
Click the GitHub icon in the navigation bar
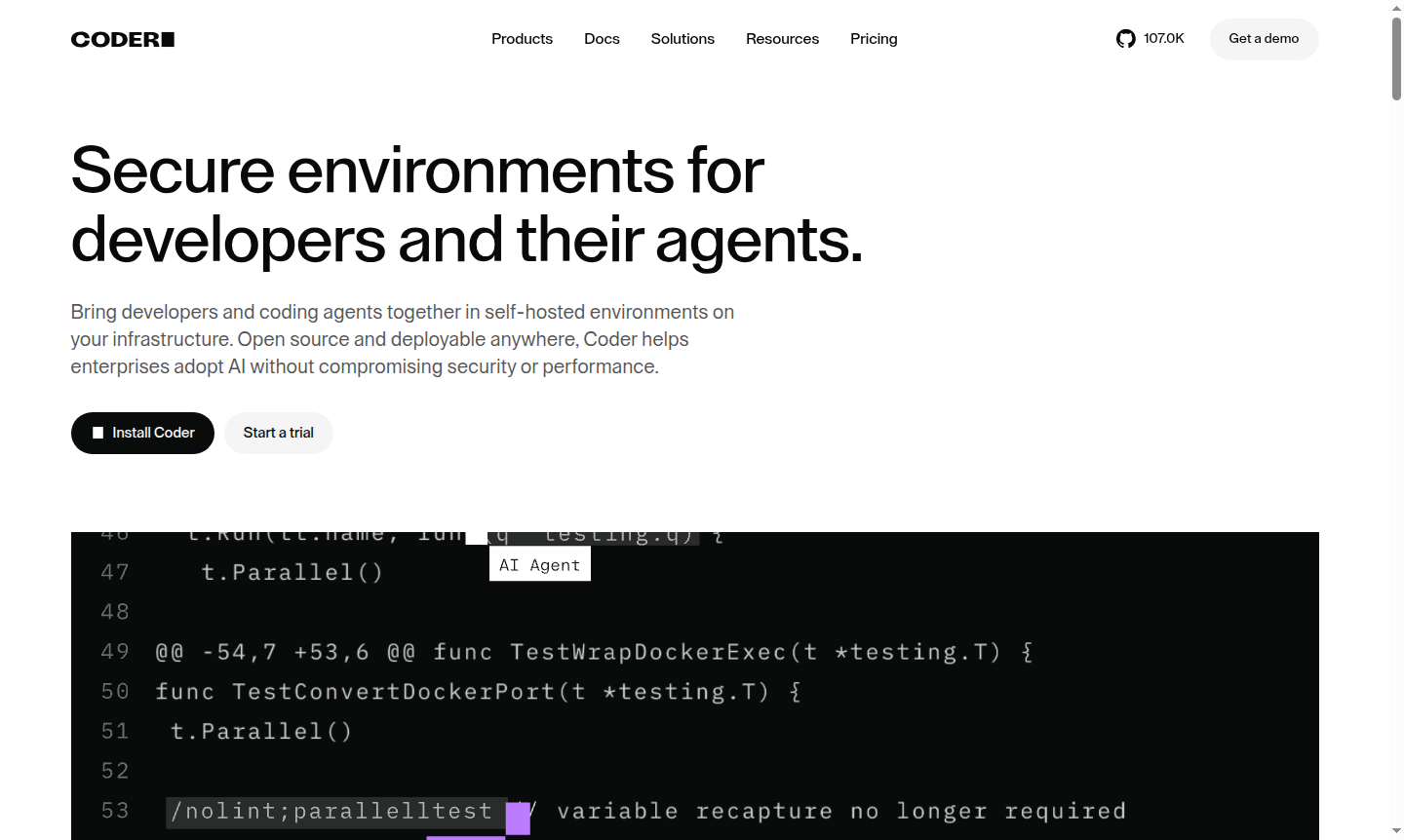point(1126,39)
